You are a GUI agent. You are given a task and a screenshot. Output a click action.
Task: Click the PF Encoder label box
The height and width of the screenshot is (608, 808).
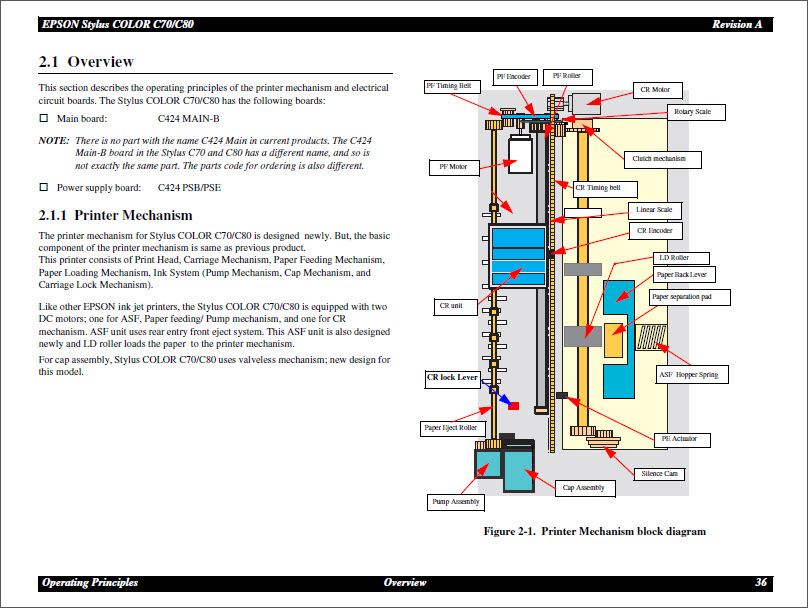coord(513,75)
